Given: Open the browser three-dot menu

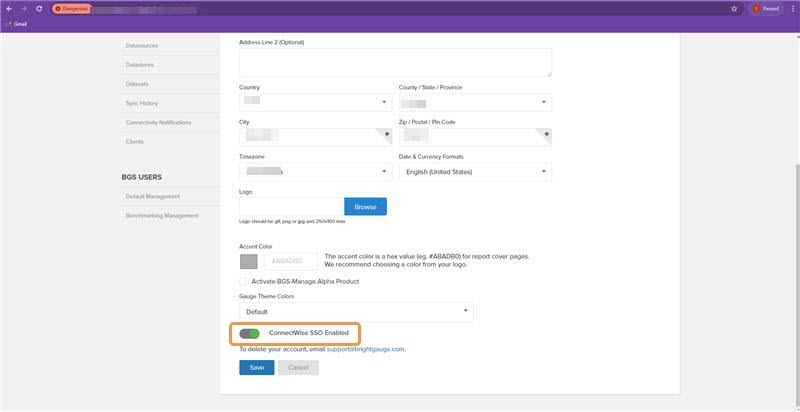Looking at the screenshot, I should (x=792, y=9).
